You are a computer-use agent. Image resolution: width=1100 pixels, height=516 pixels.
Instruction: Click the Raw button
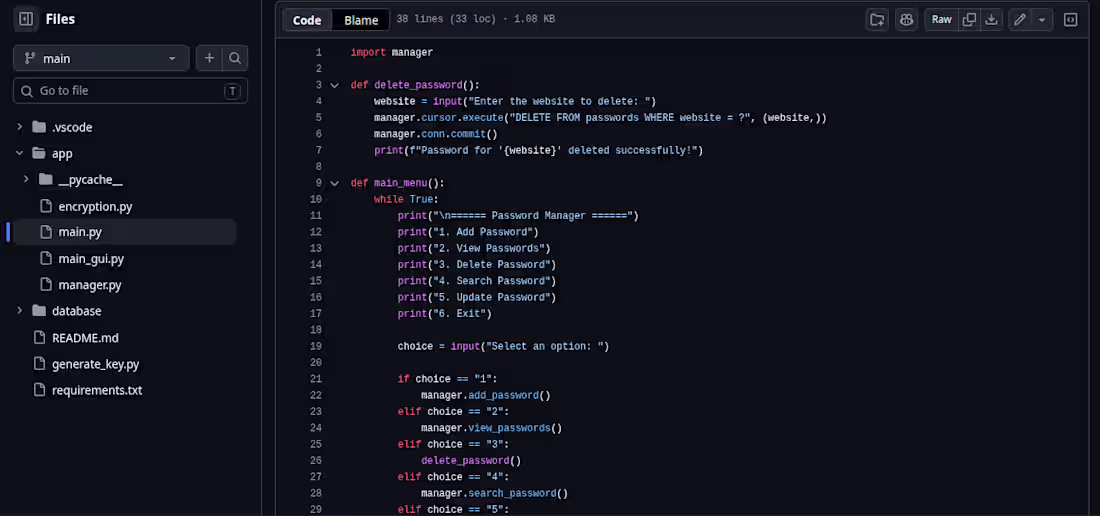[941, 20]
